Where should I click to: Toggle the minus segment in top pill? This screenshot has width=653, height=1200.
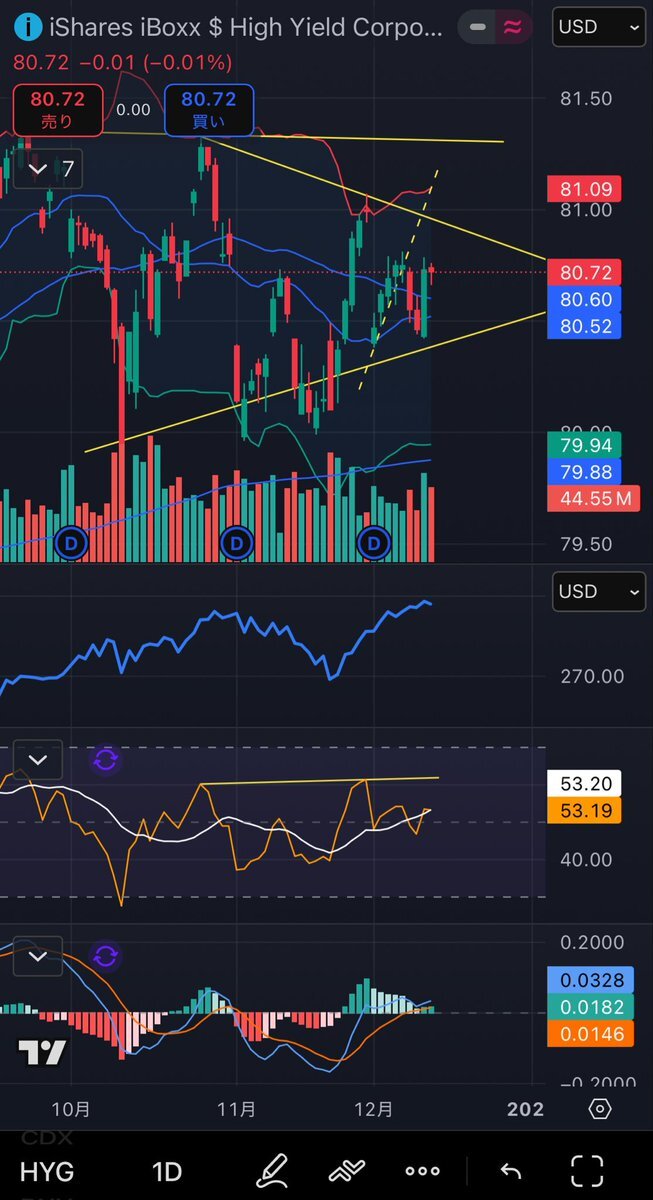(478, 27)
